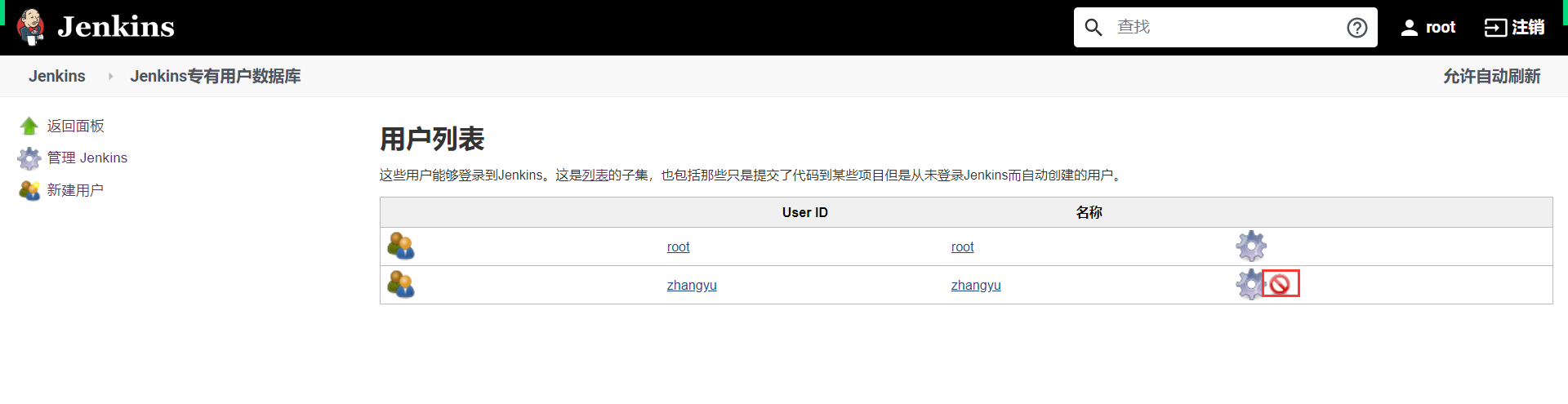Open root User ID link
This screenshot has width=1568, height=404.
[x=679, y=246]
